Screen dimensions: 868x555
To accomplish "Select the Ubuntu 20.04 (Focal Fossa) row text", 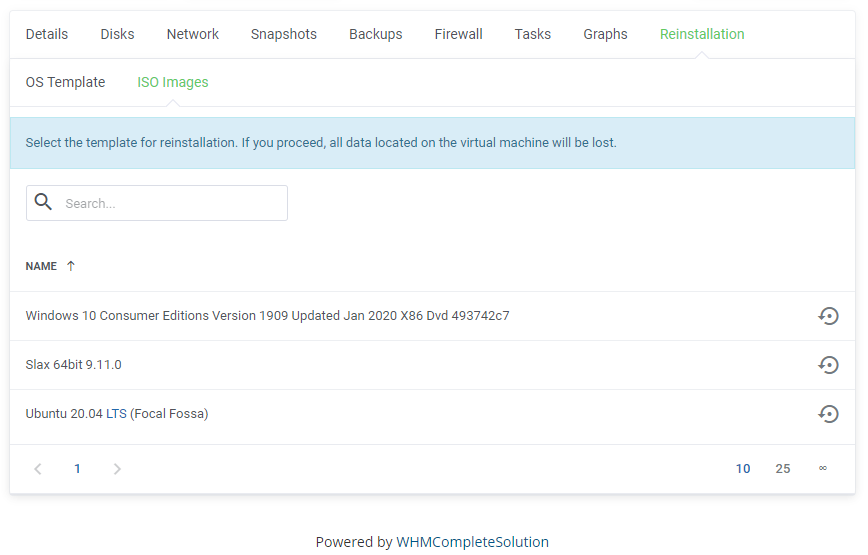I will point(117,414).
